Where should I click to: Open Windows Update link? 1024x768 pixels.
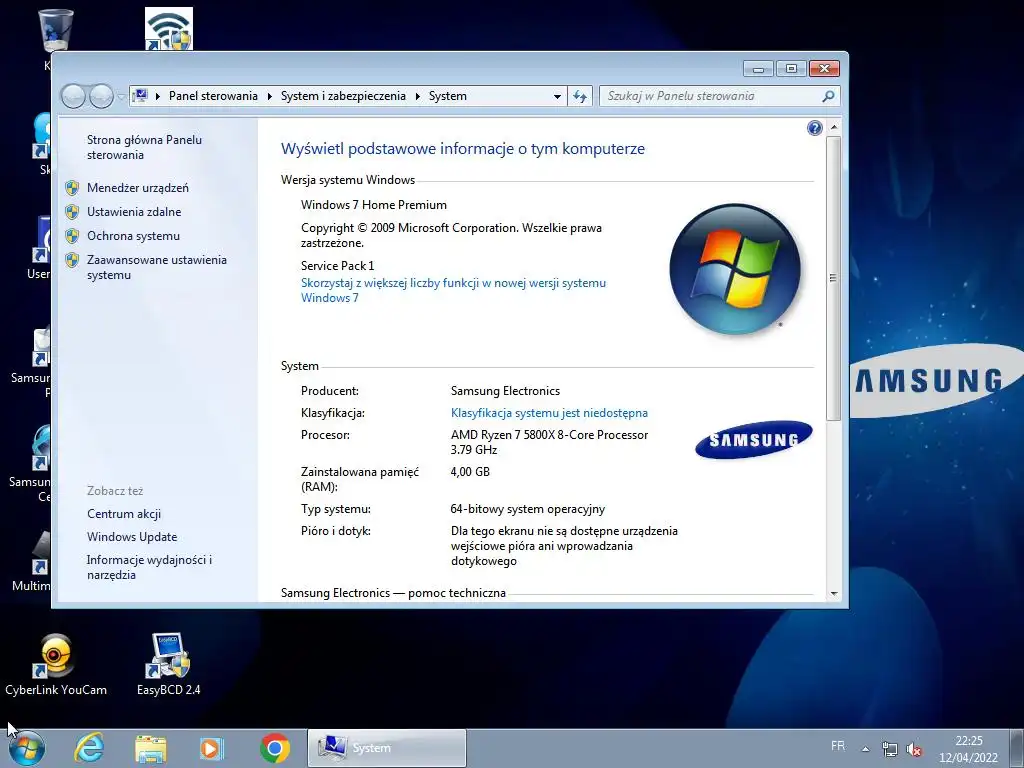click(x=132, y=537)
